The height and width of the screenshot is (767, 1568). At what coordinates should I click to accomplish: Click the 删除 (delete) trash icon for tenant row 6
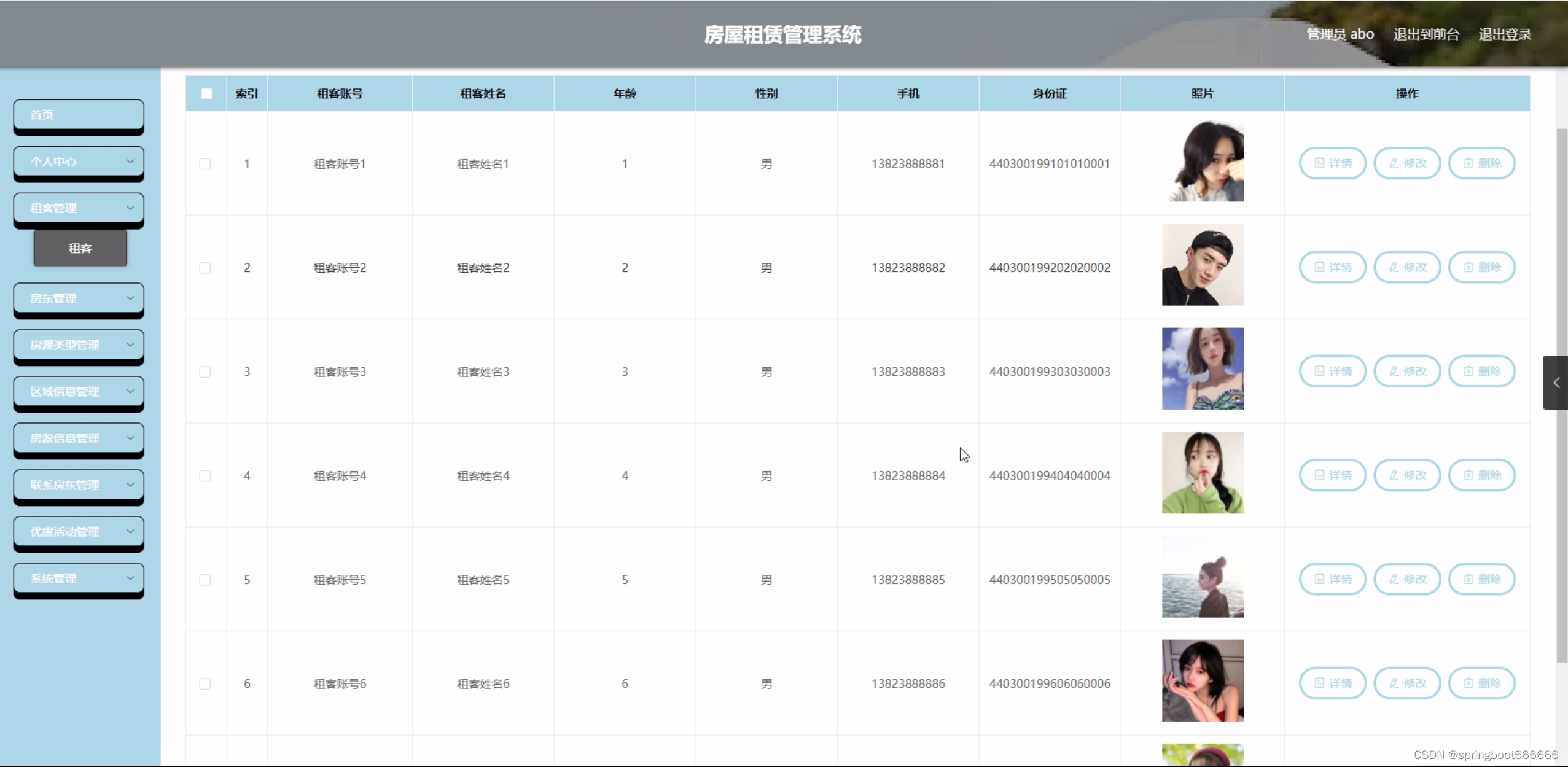pos(1468,683)
